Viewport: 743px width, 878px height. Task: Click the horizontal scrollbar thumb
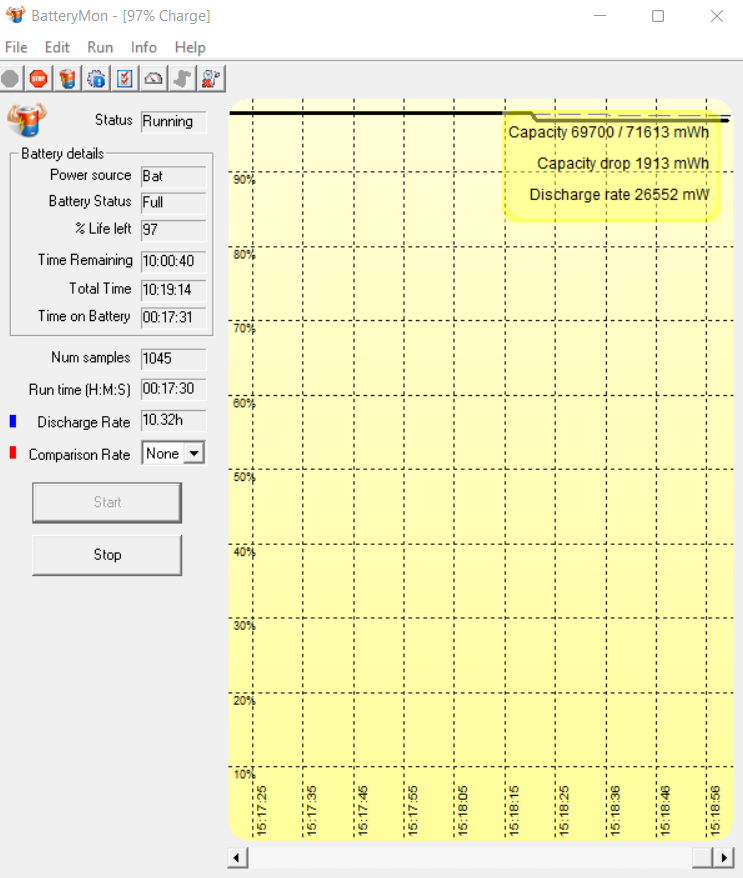(703, 857)
